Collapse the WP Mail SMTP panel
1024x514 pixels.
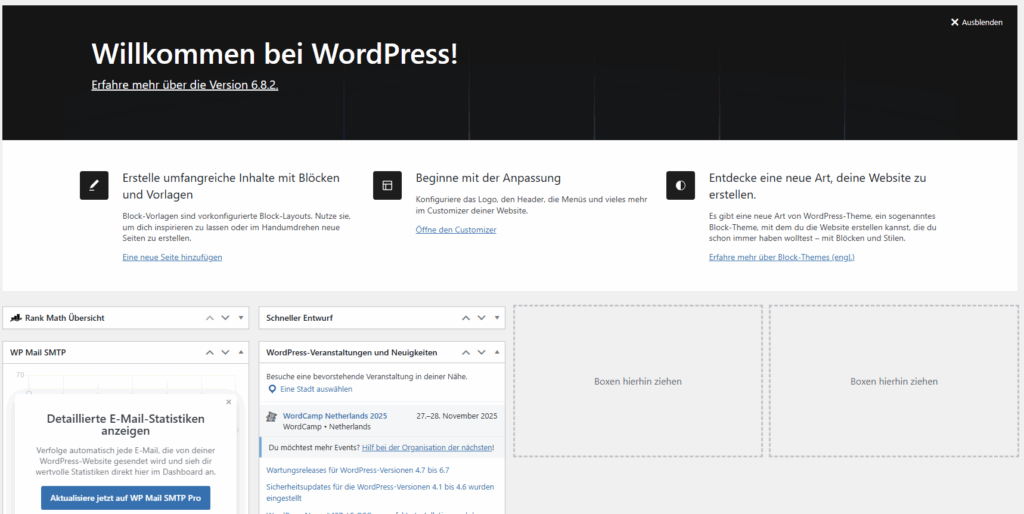(x=241, y=353)
